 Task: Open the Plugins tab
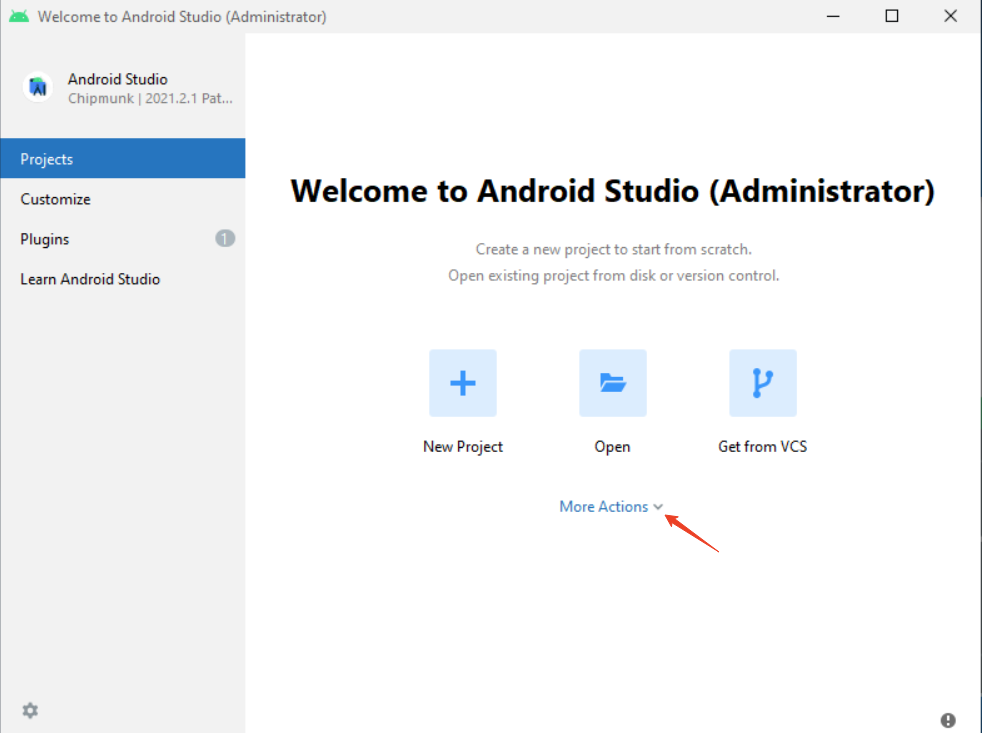tap(123, 239)
